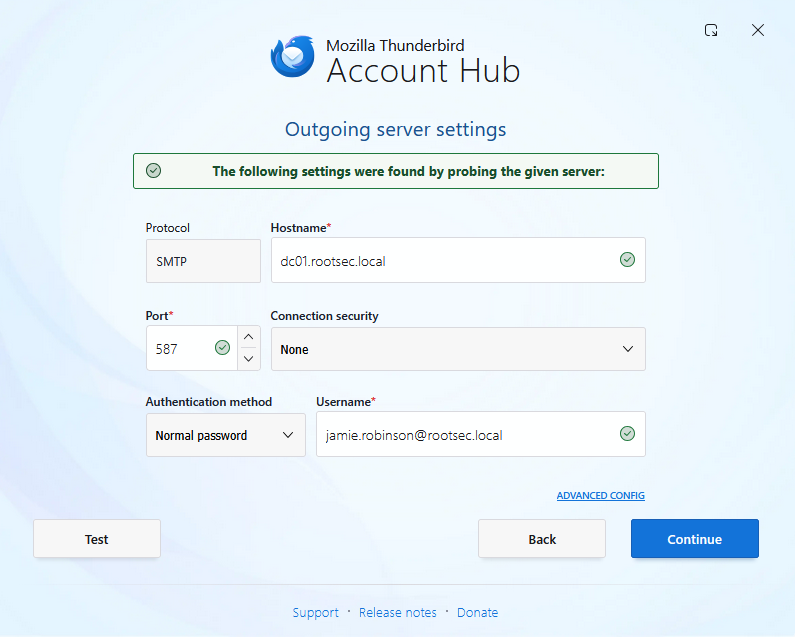Click the Thunderbird logo icon
Image resolution: width=795 pixels, height=637 pixels.
click(x=293, y=56)
